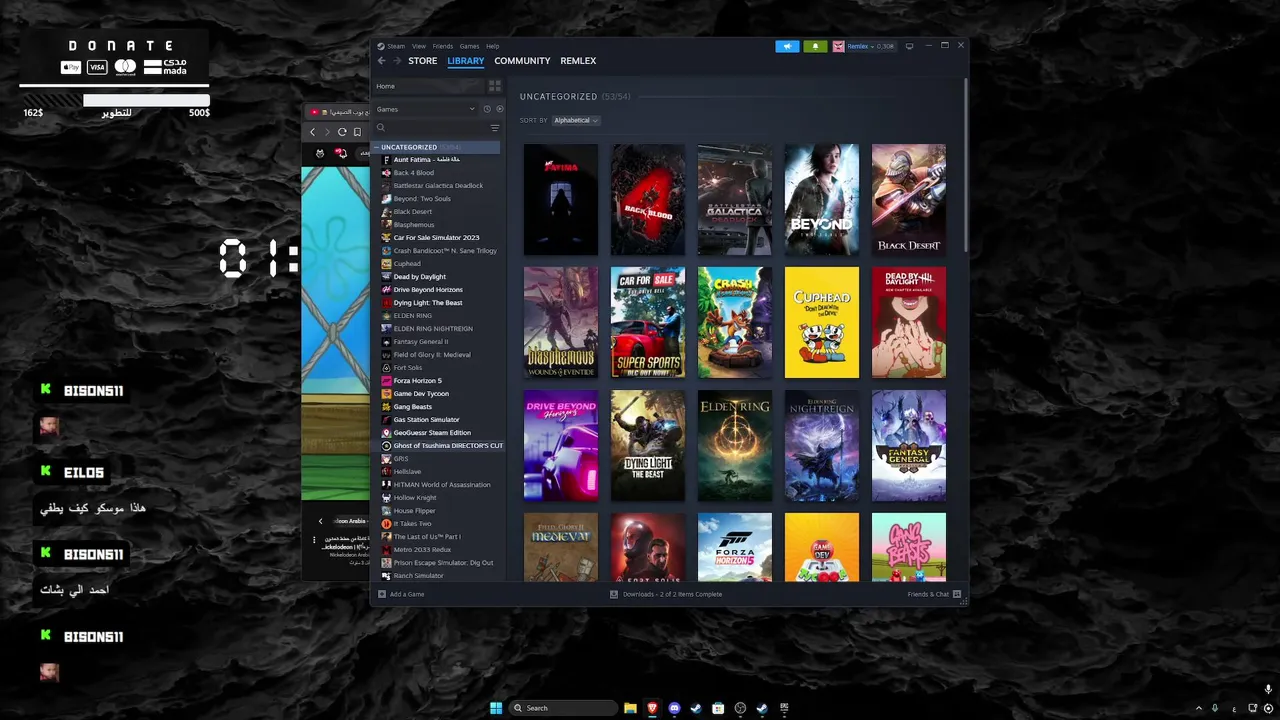The image size is (1280, 720).
Task: Open the REMLEX profile tab
Action: point(578,61)
